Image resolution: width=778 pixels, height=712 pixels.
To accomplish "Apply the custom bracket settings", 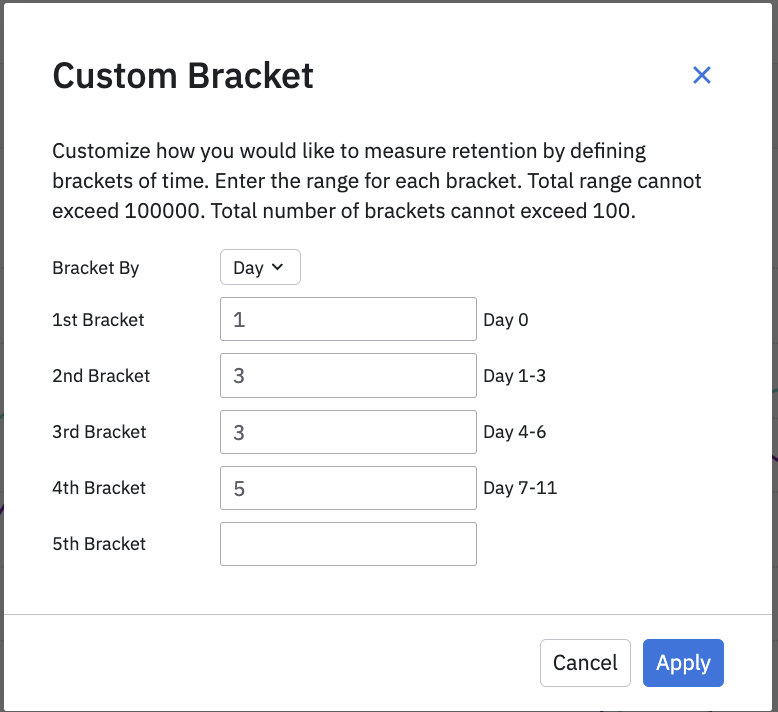I will (683, 663).
